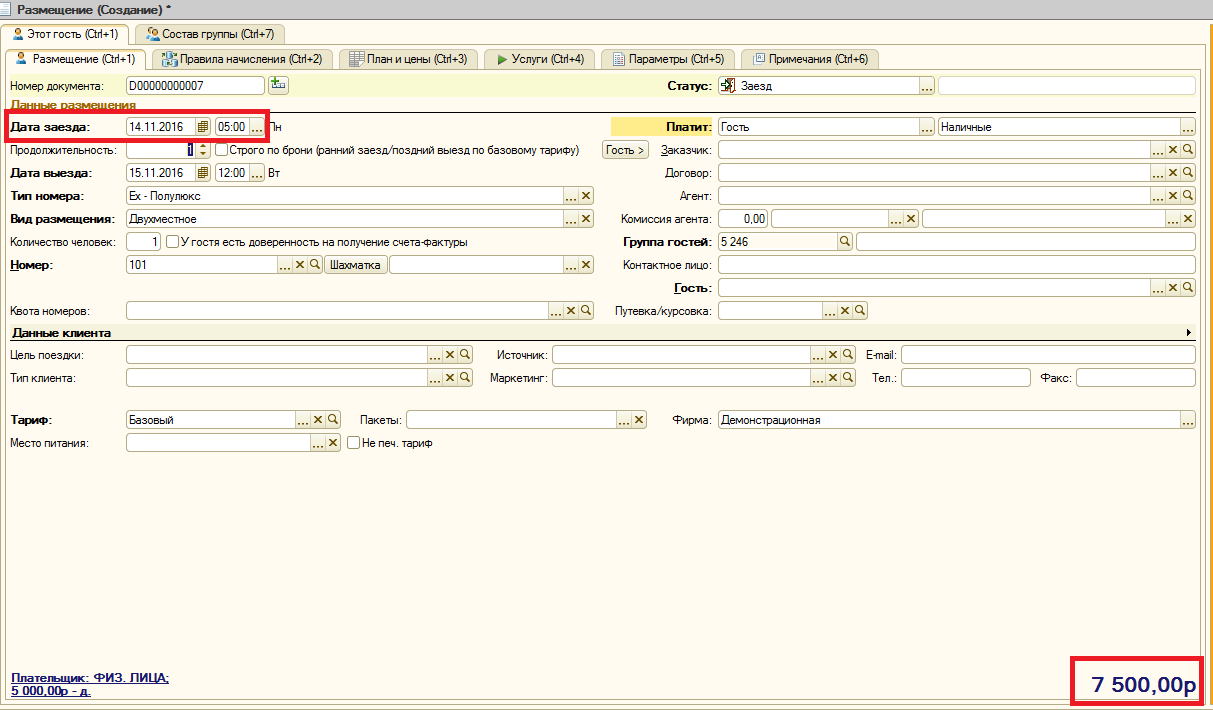Viewport: 1213px width, 710px height.
Task: Enable Не печ. тариф checkbox
Action: tap(353, 443)
